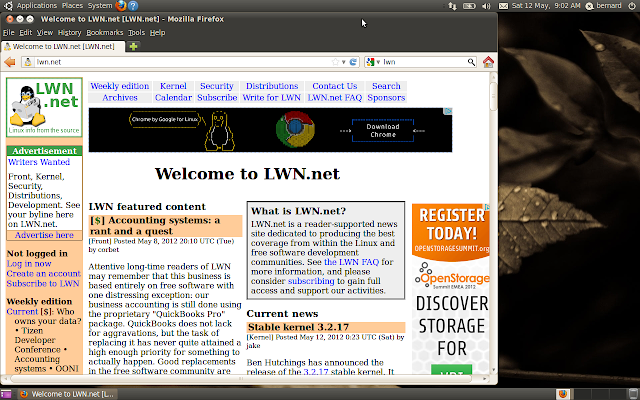This screenshot has width=640, height=400.
Task: Open the Calendar link
Action: pyautogui.click(x=173, y=98)
